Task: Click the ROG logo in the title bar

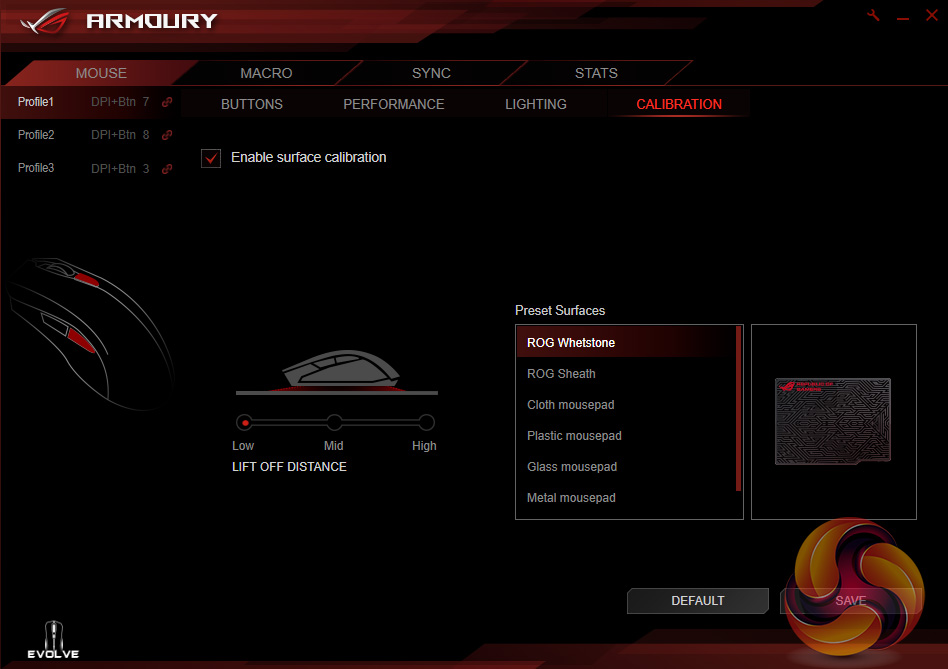Action: pyautogui.click(x=45, y=21)
